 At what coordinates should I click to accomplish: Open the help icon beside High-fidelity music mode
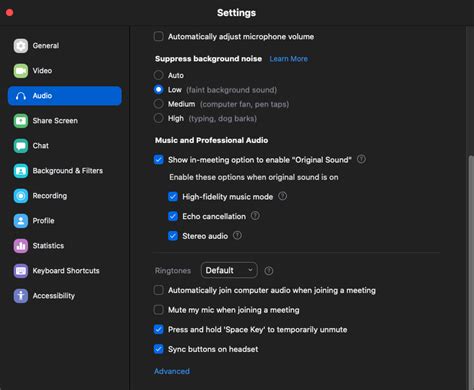pos(282,196)
